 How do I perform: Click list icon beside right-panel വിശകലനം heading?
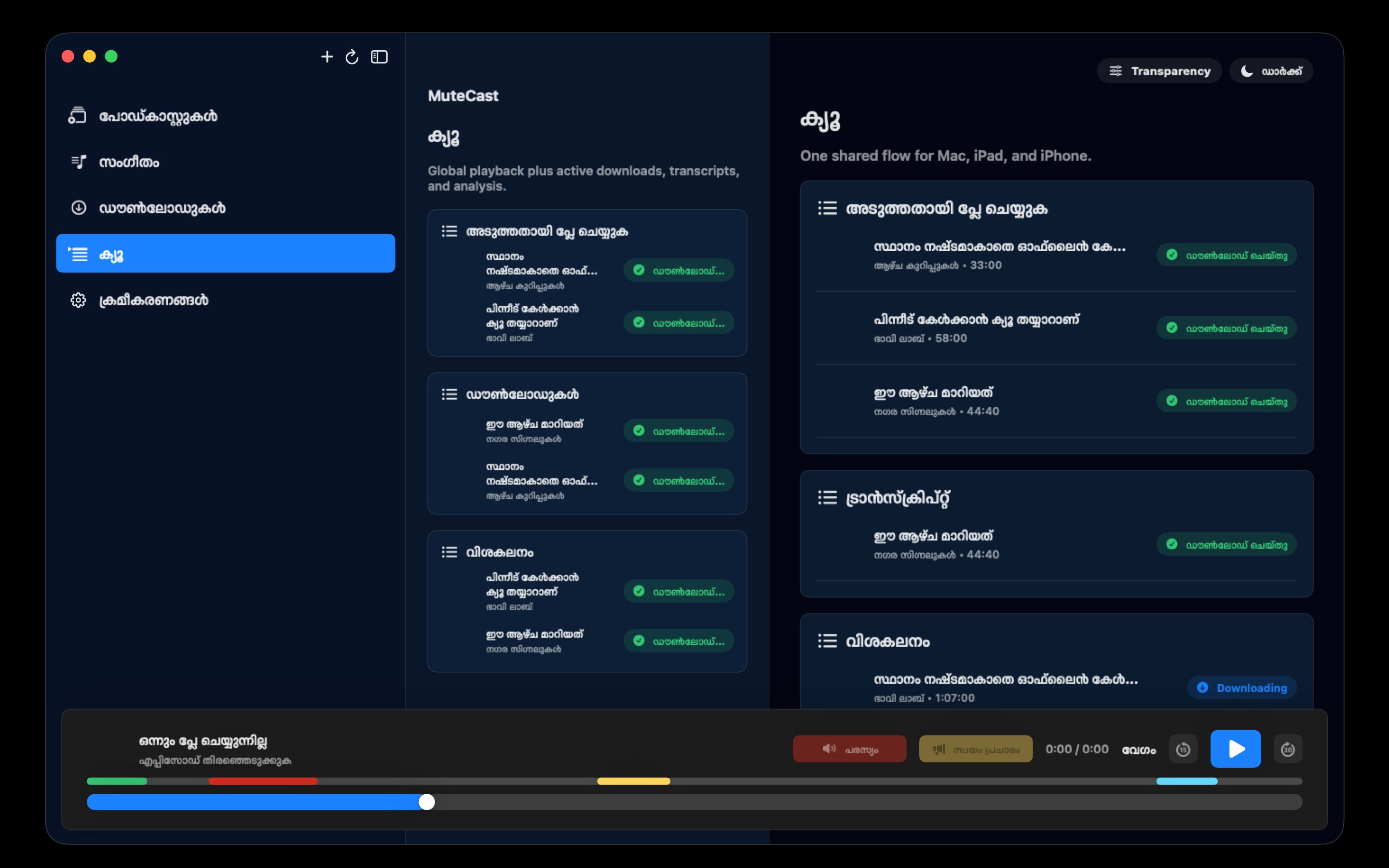coord(828,641)
